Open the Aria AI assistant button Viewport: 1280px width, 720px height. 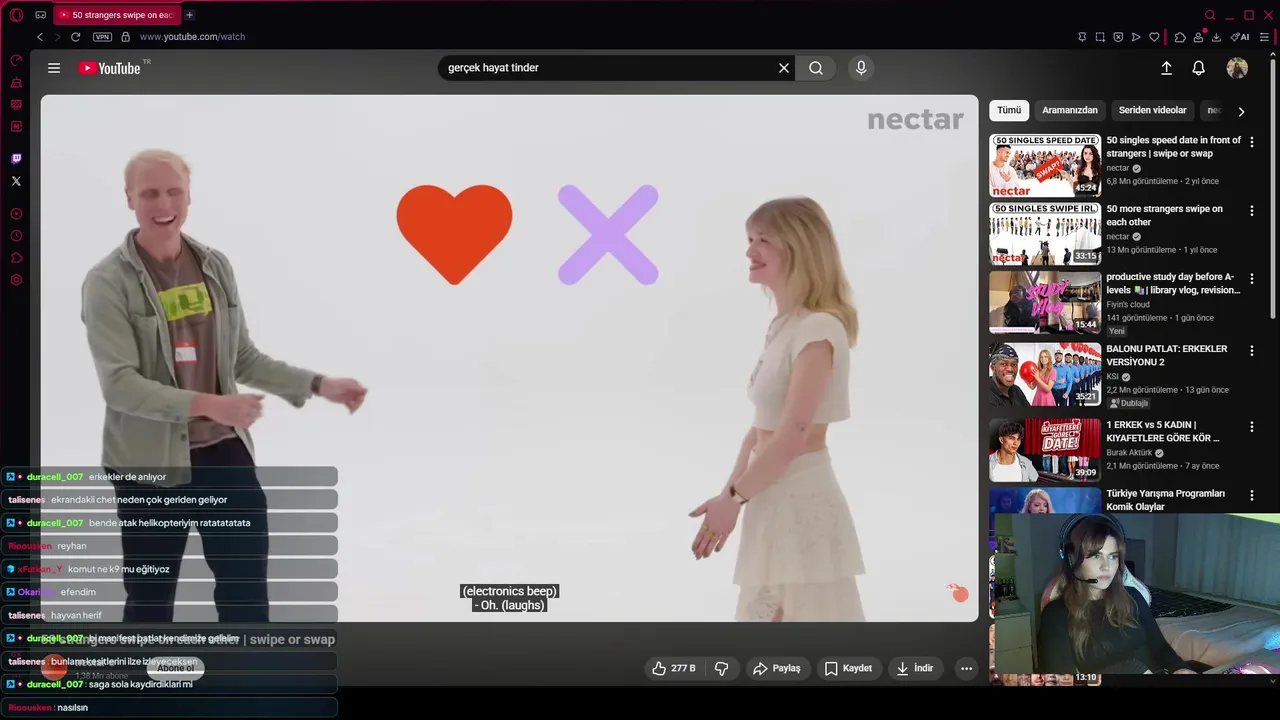point(1240,37)
